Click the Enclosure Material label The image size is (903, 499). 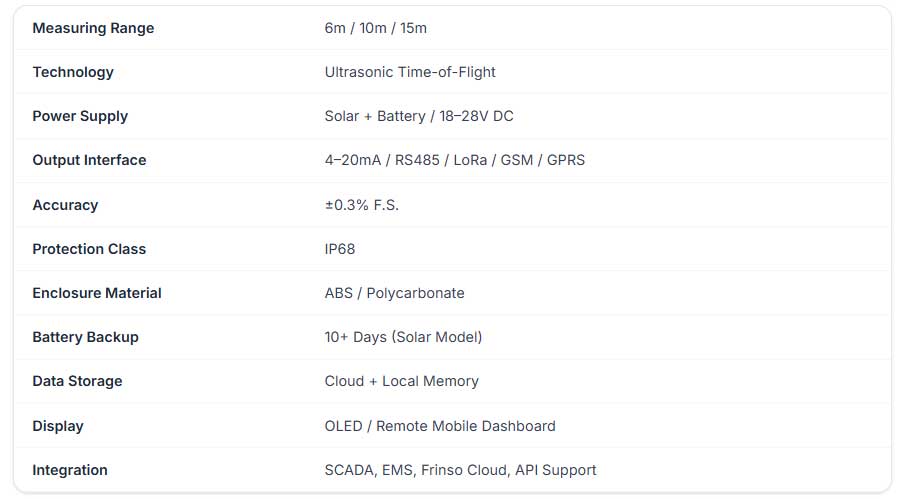click(x=97, y=293)
